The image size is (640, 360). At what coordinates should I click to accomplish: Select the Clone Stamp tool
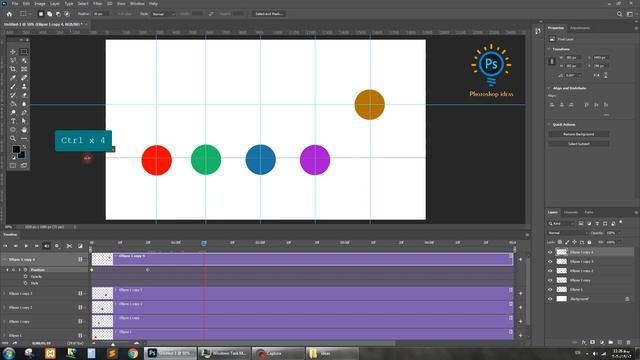pos(24,86)
